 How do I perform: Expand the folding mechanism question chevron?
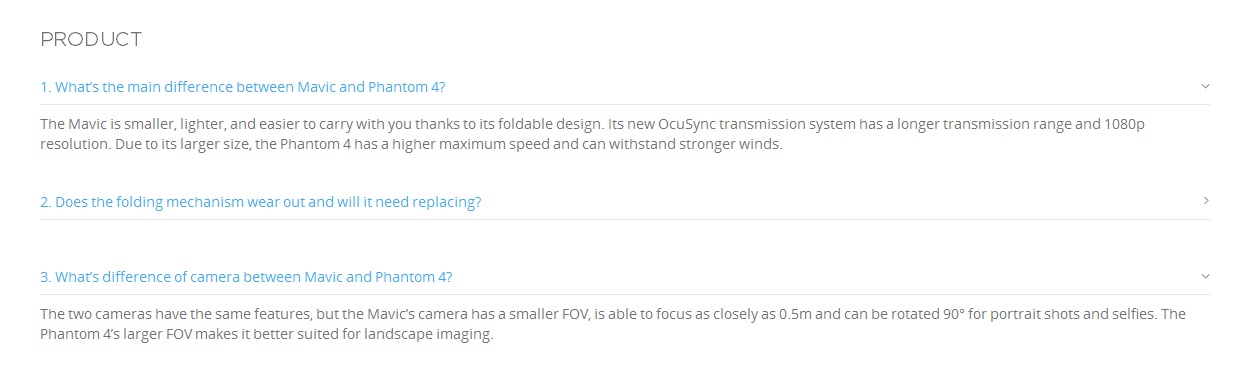tap(1206, 201)
